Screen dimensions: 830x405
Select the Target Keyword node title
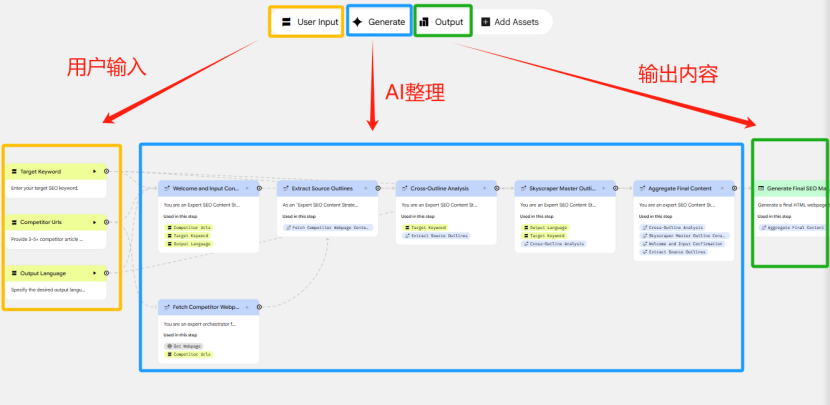pos(40,172)
